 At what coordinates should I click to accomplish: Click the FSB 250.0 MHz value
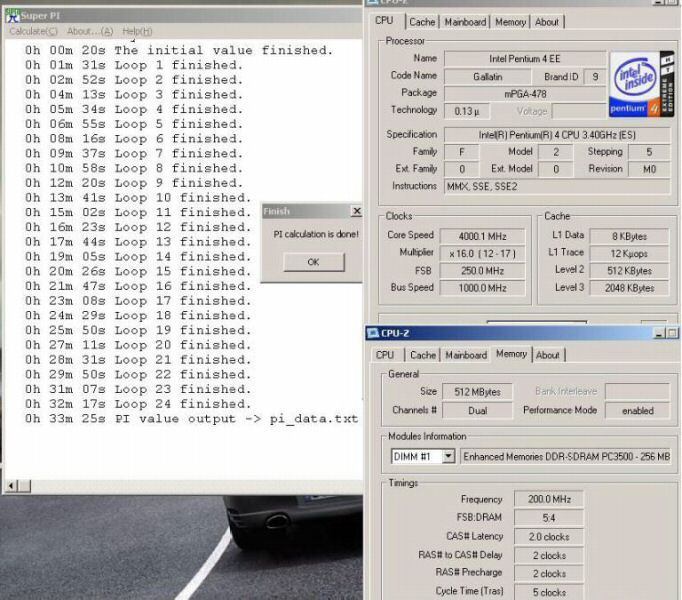point(482,271)
